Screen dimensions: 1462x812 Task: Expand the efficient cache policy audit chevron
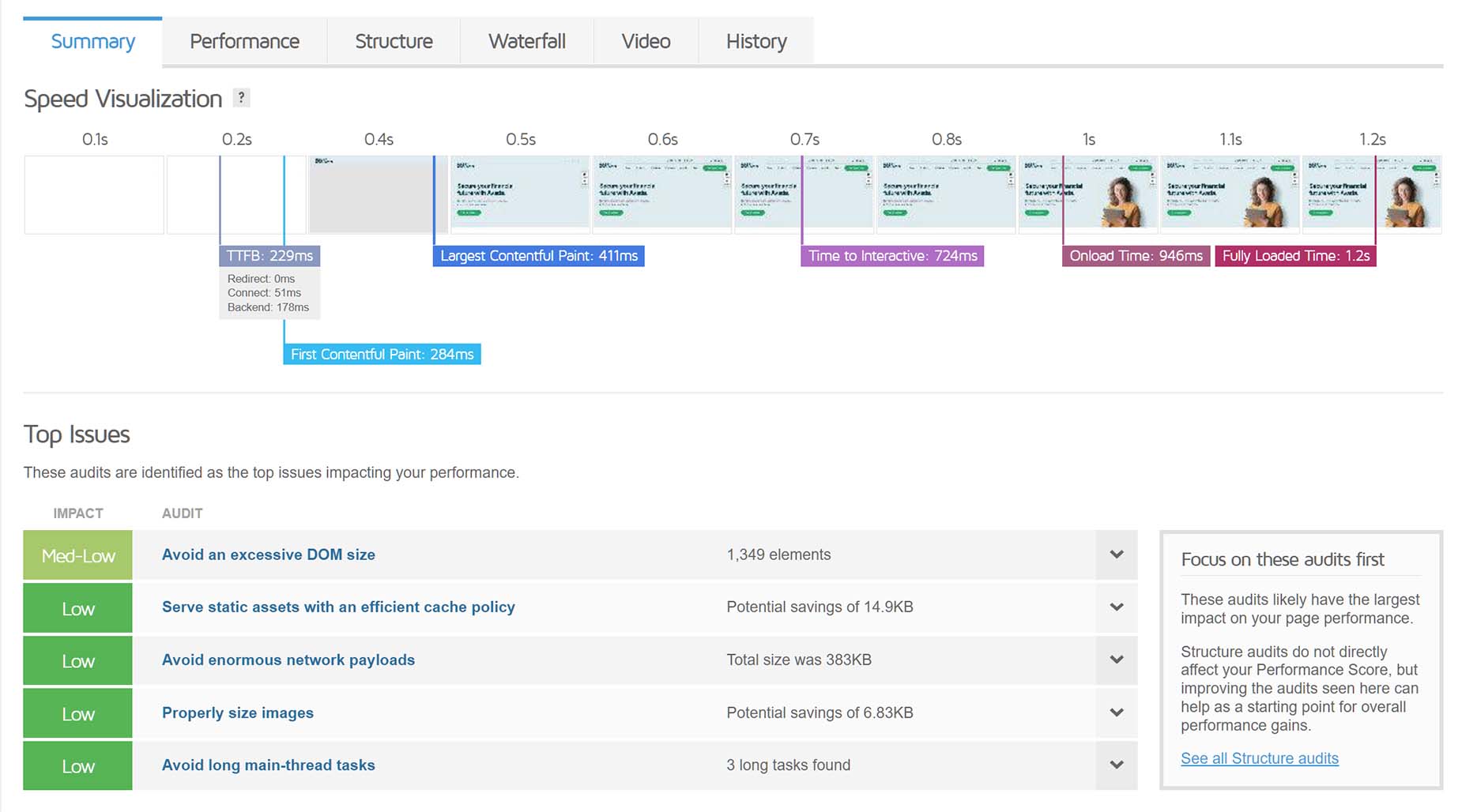tap(1117, 607)
